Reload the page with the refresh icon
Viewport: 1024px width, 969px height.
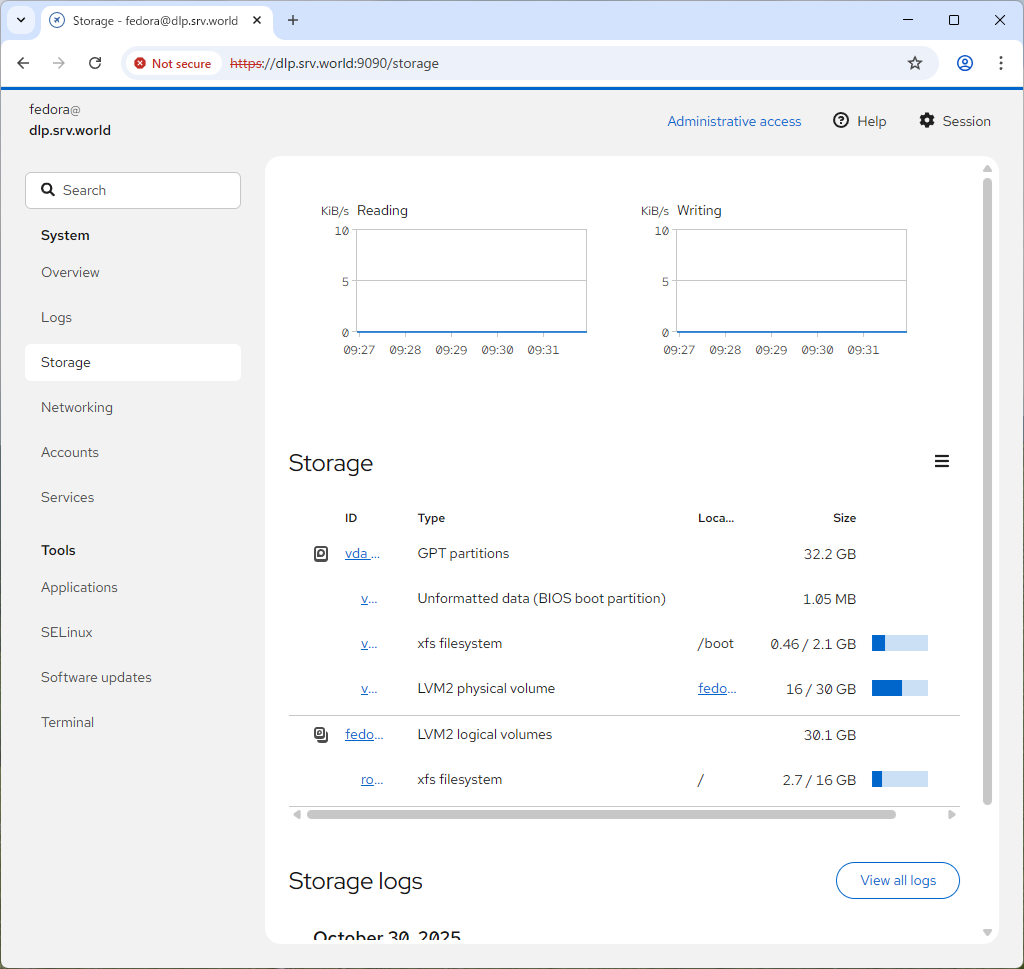pos(95,63)
